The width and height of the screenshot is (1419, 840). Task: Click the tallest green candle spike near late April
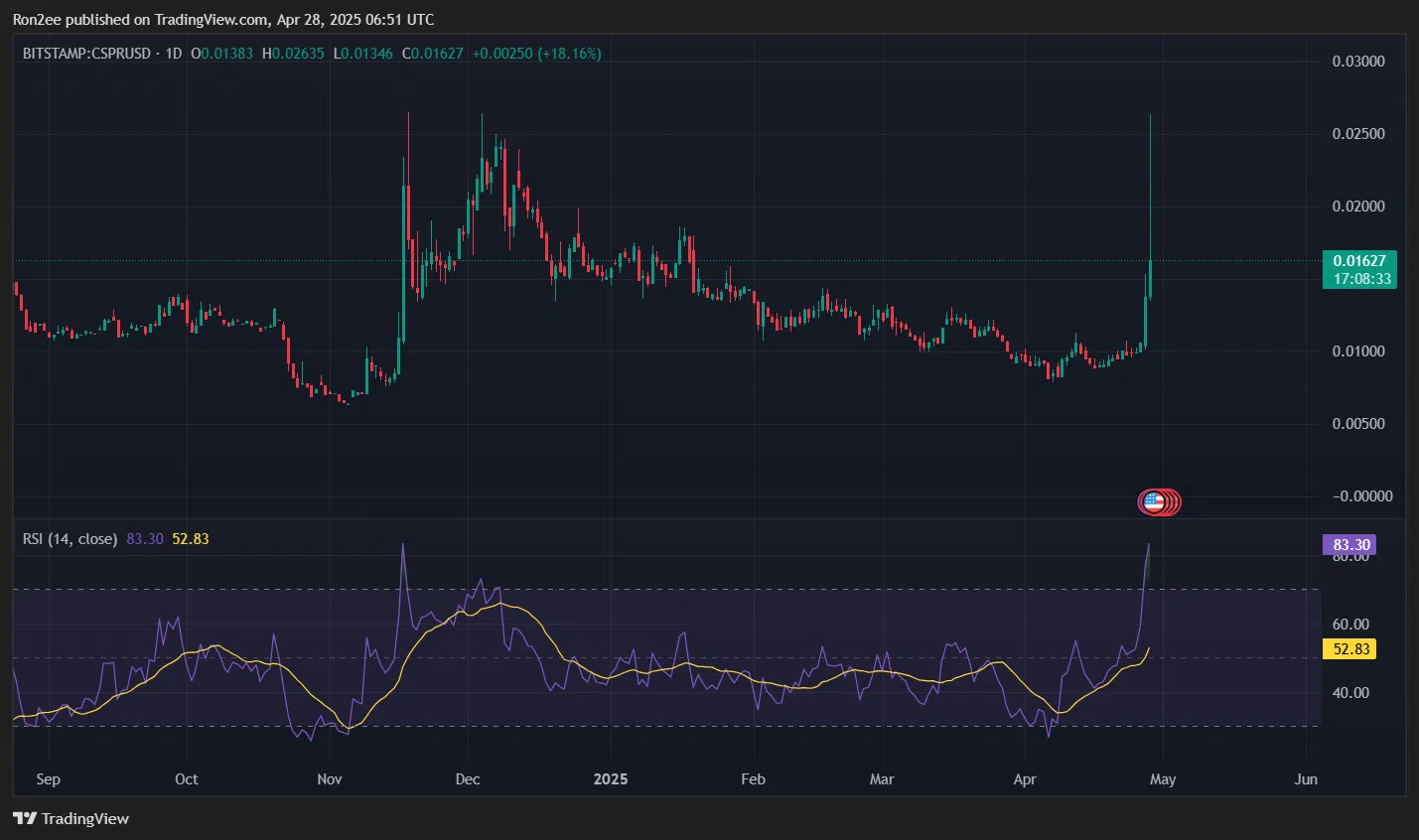pos(1150,199)
